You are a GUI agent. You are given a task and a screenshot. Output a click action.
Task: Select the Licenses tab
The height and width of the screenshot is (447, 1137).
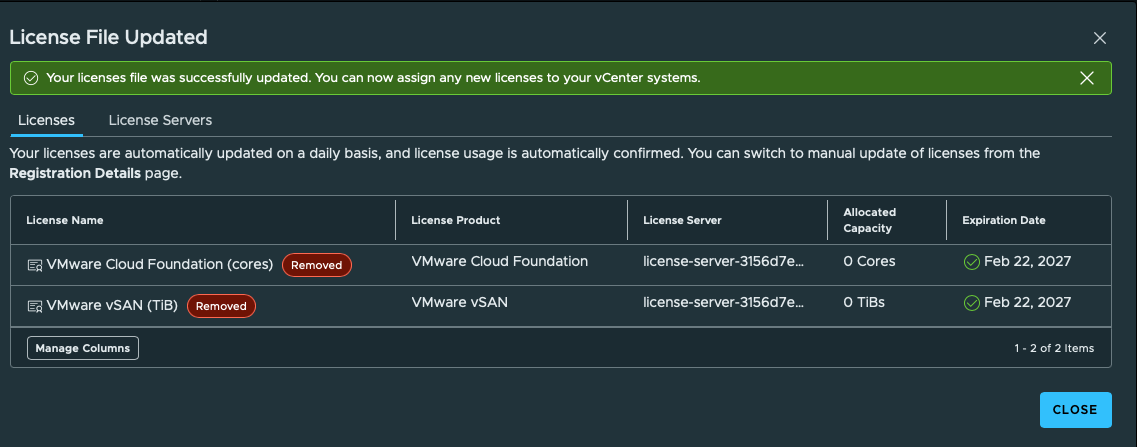(46, 120)
